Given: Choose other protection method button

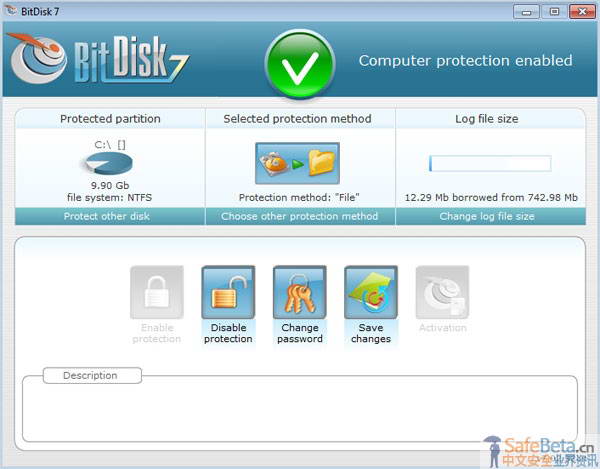Looking at the screenshot, I should [300, 216].
